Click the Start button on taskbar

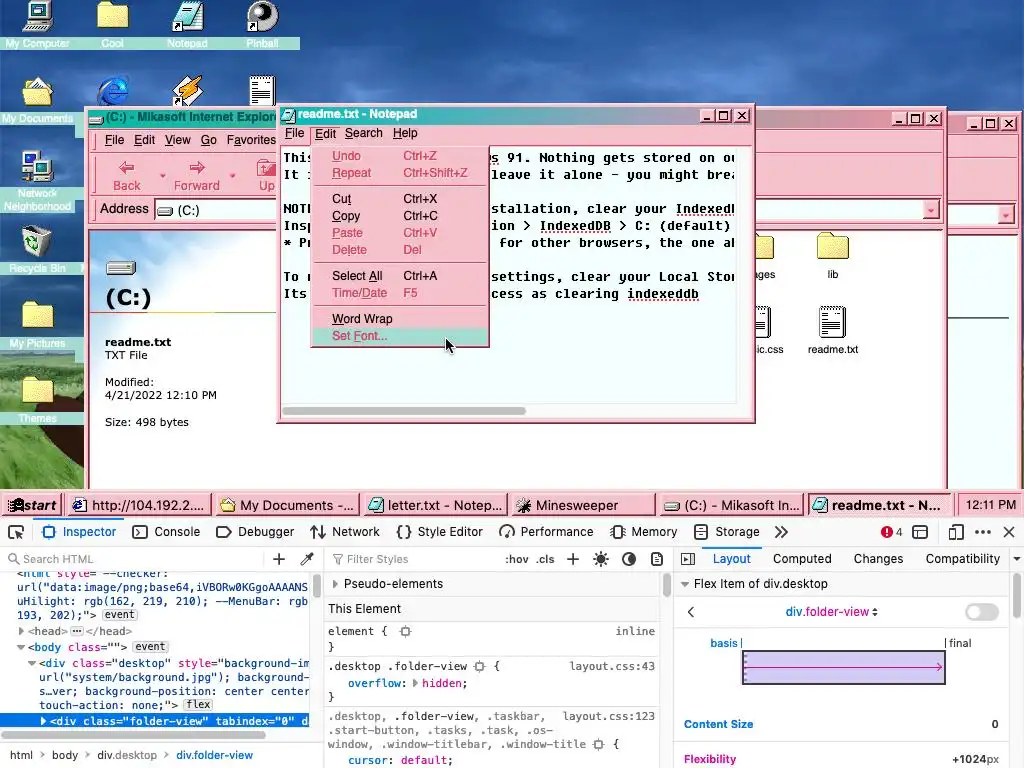[x=33, y=505]
